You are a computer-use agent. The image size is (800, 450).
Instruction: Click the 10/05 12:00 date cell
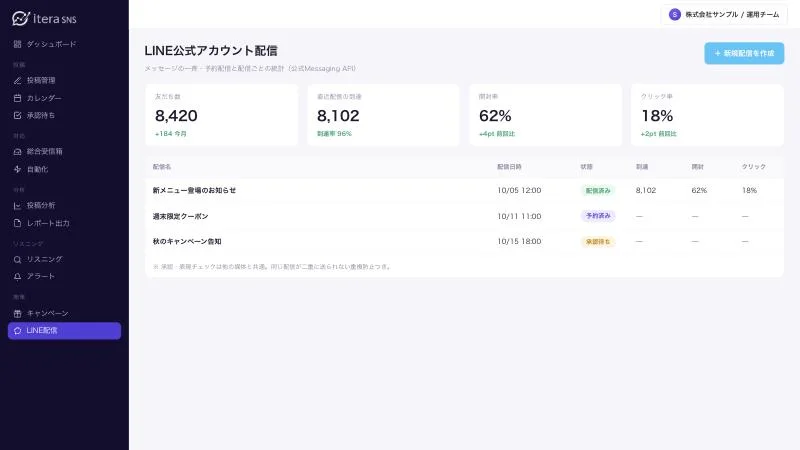pos(519,190)
